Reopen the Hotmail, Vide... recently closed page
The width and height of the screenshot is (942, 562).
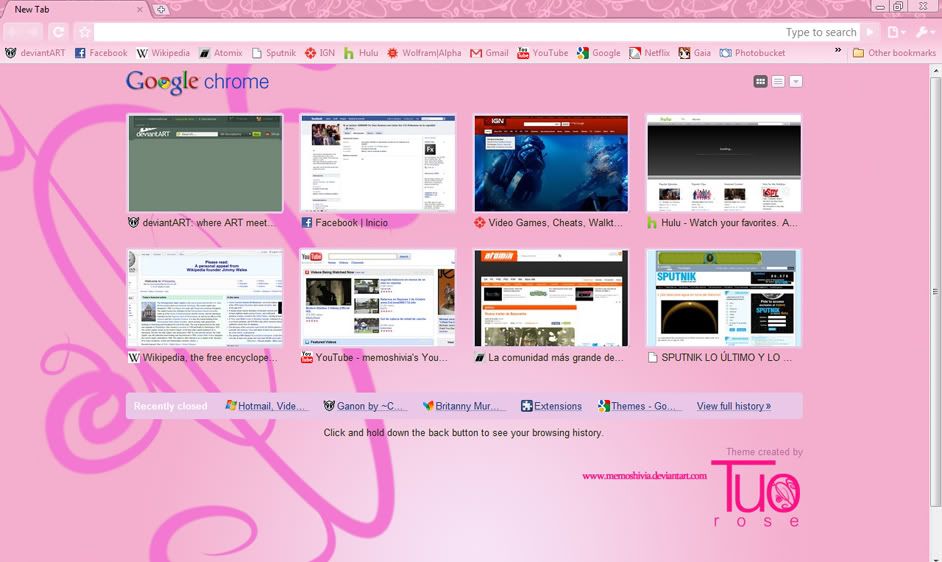pos(266,406)
